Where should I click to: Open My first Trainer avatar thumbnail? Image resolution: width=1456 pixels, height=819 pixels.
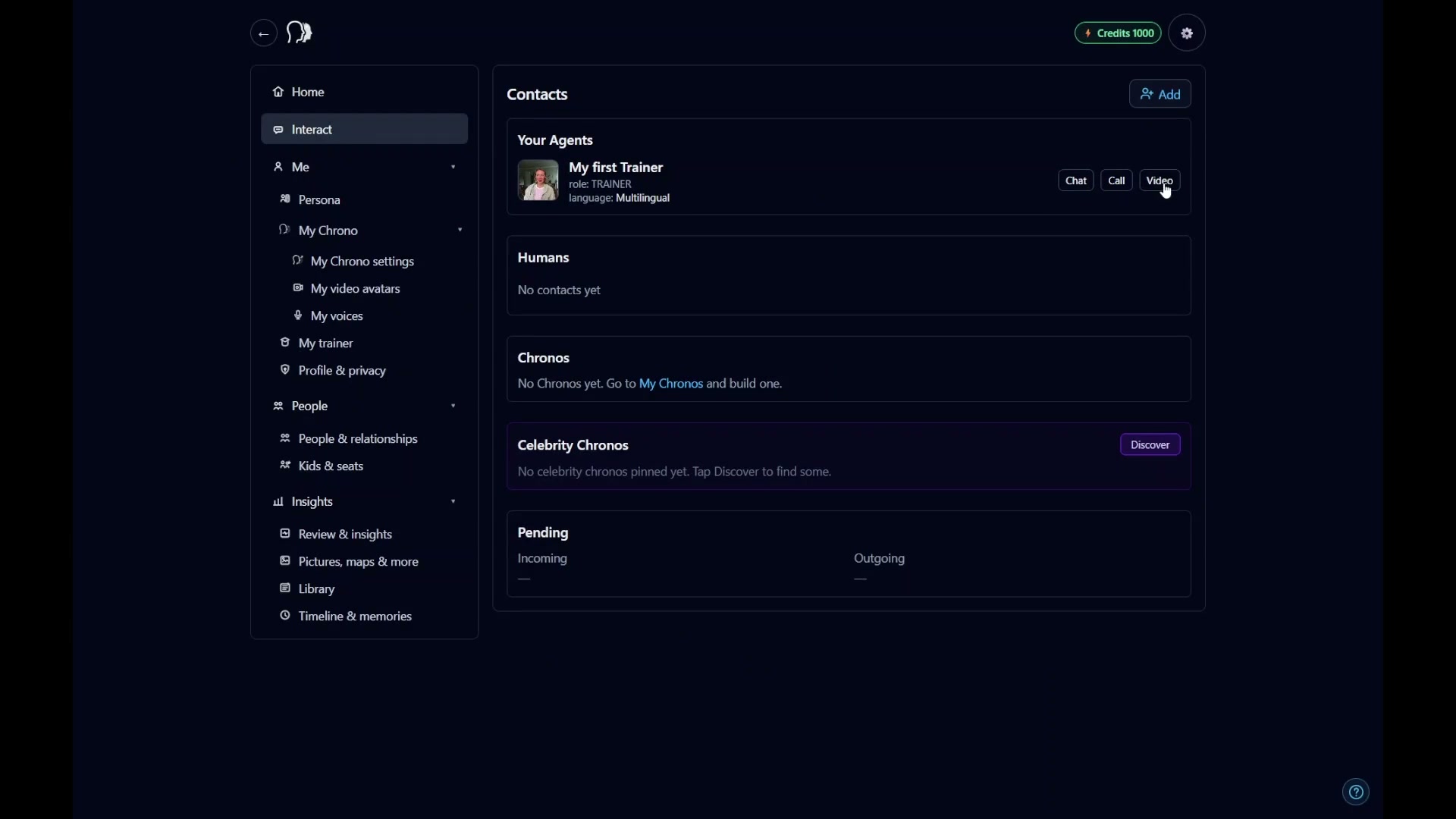pos(538,180)
